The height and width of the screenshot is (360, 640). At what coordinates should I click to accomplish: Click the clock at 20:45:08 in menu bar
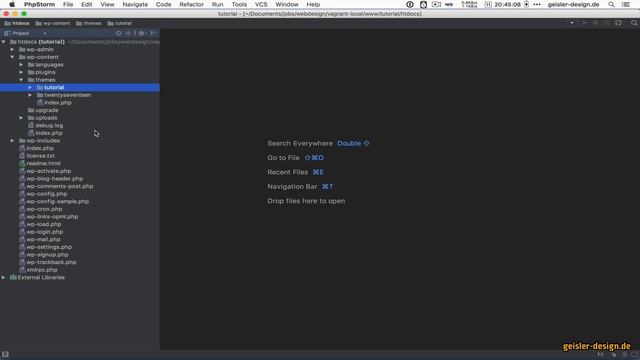507,4
